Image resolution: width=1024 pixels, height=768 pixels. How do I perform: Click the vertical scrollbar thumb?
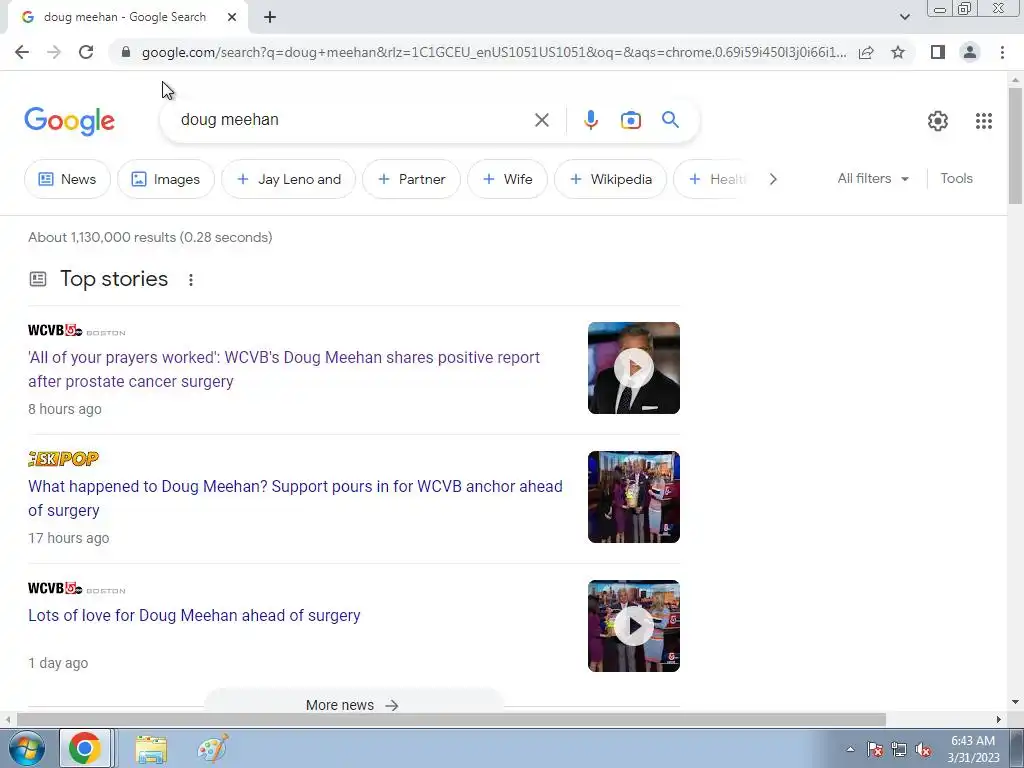pos(1015,145)
